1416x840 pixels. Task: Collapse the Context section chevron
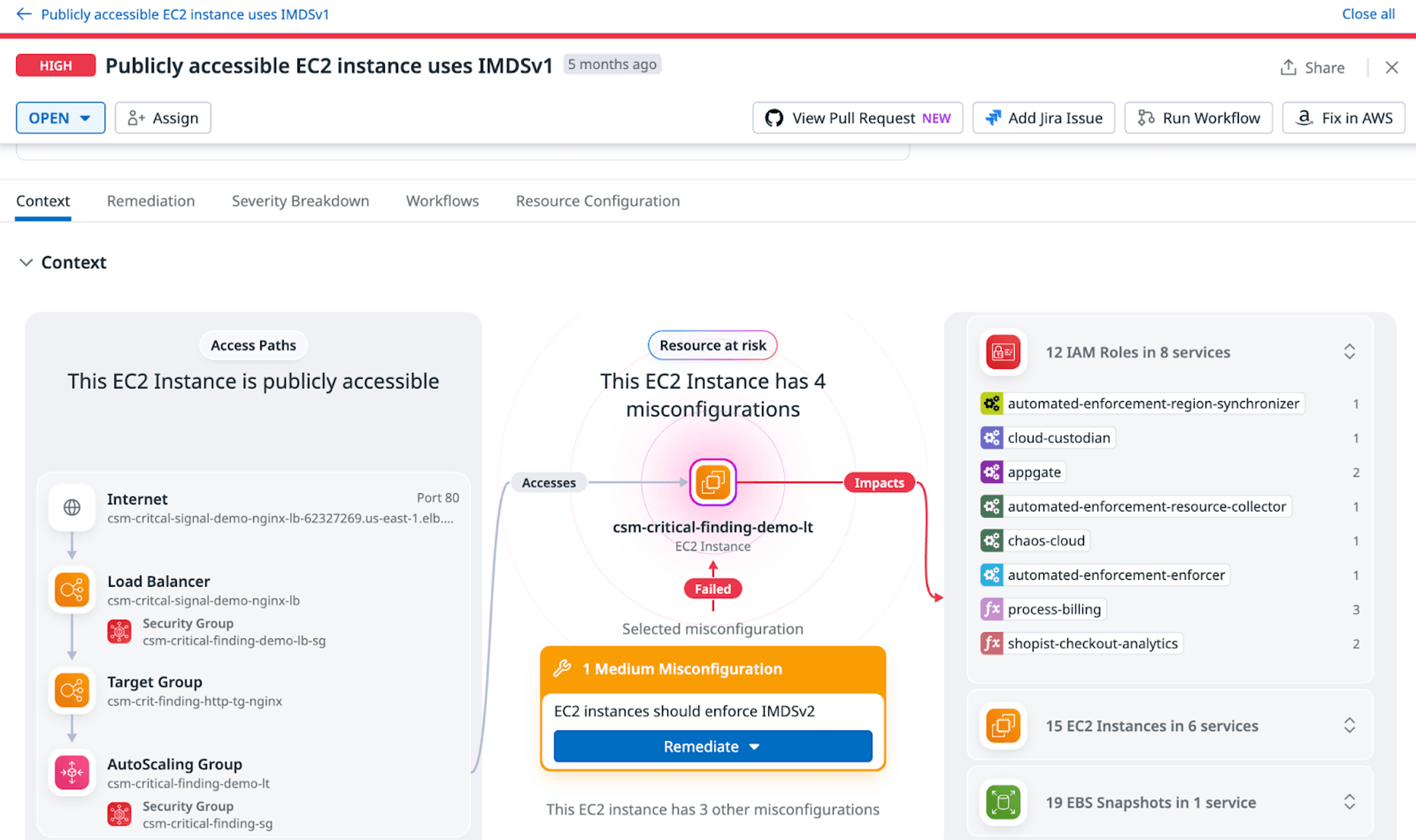[25, 263]
